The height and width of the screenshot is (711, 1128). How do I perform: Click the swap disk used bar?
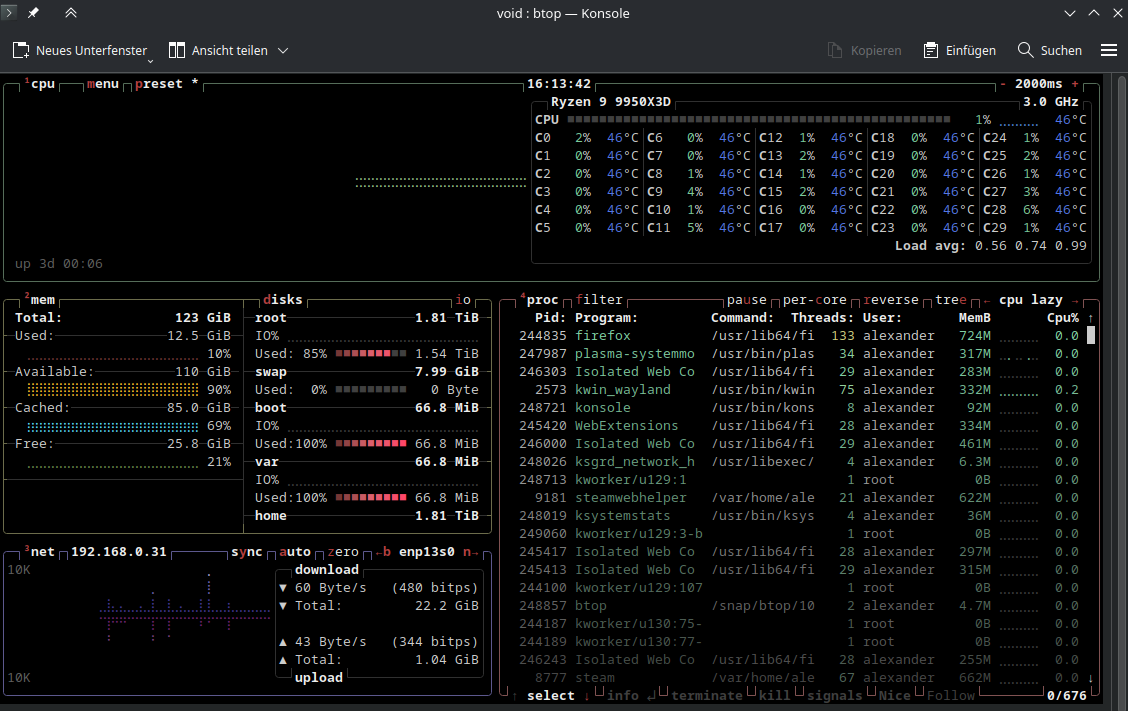(x=371, y=389)
